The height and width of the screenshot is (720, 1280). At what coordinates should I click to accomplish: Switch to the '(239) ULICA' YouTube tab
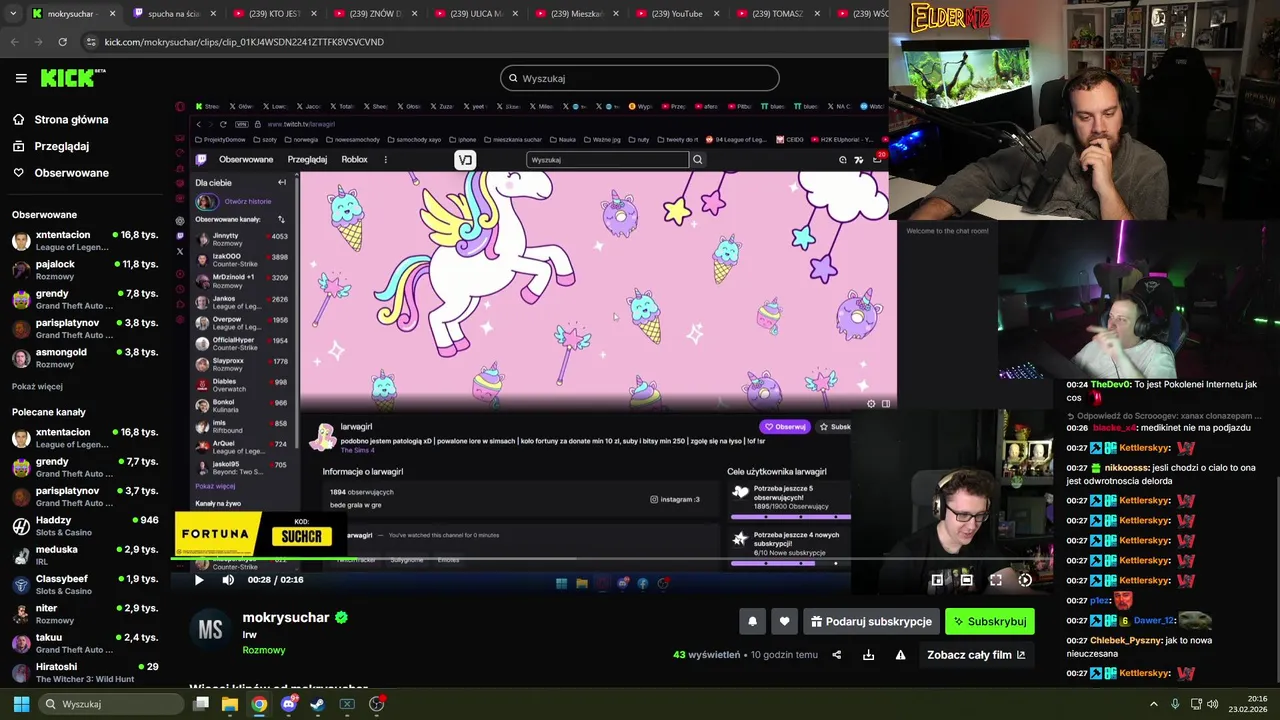476,14
